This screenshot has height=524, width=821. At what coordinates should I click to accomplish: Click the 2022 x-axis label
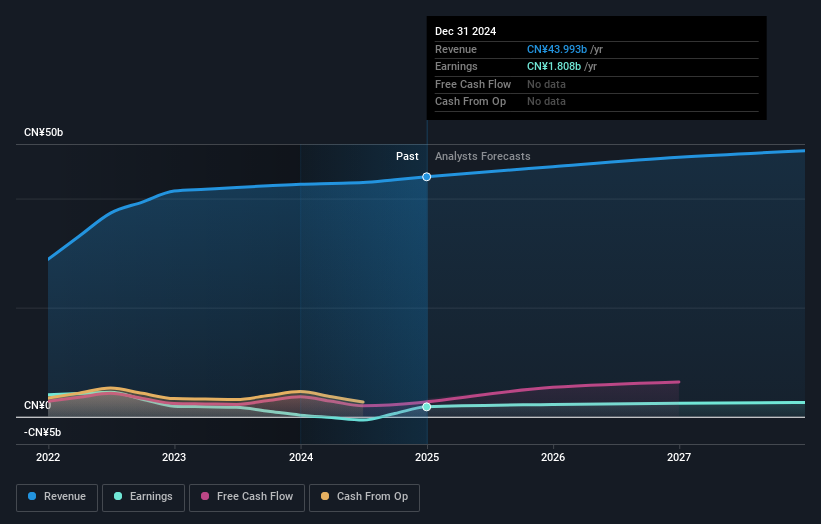click(x=48, y=457)
